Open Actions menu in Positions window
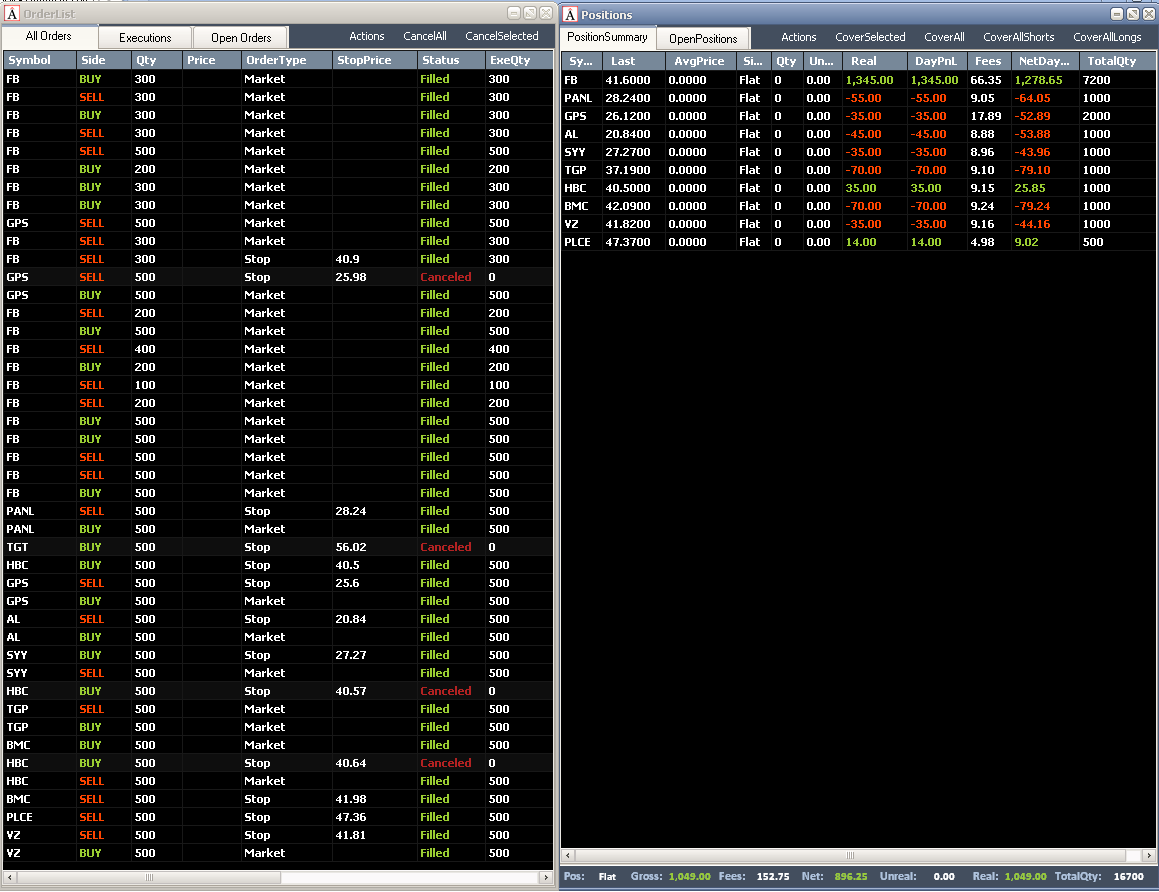 pos(799,37)
